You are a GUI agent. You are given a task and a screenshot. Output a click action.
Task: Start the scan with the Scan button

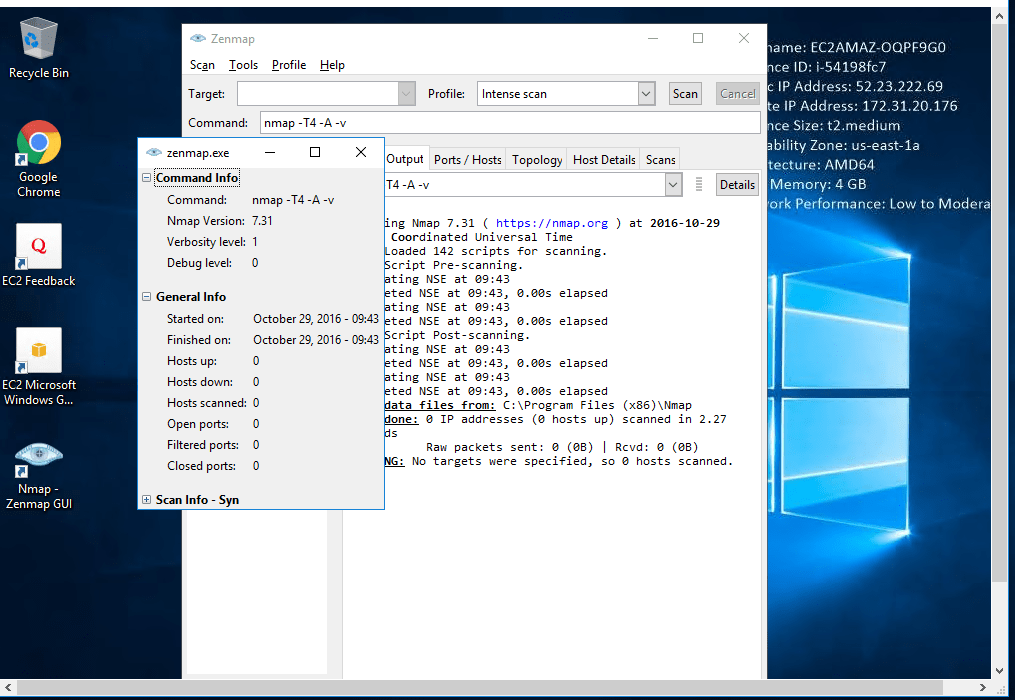tap(684, 93)
